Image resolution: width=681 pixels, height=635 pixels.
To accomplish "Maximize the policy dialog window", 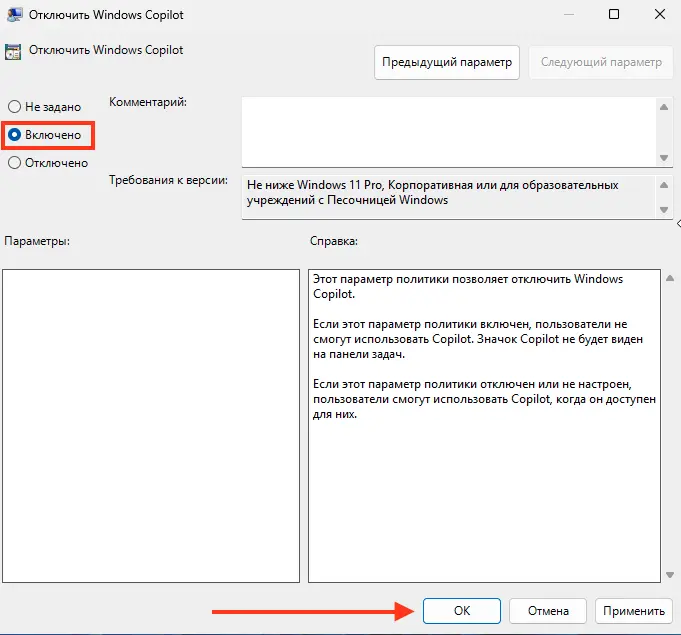I will [614, 14].
